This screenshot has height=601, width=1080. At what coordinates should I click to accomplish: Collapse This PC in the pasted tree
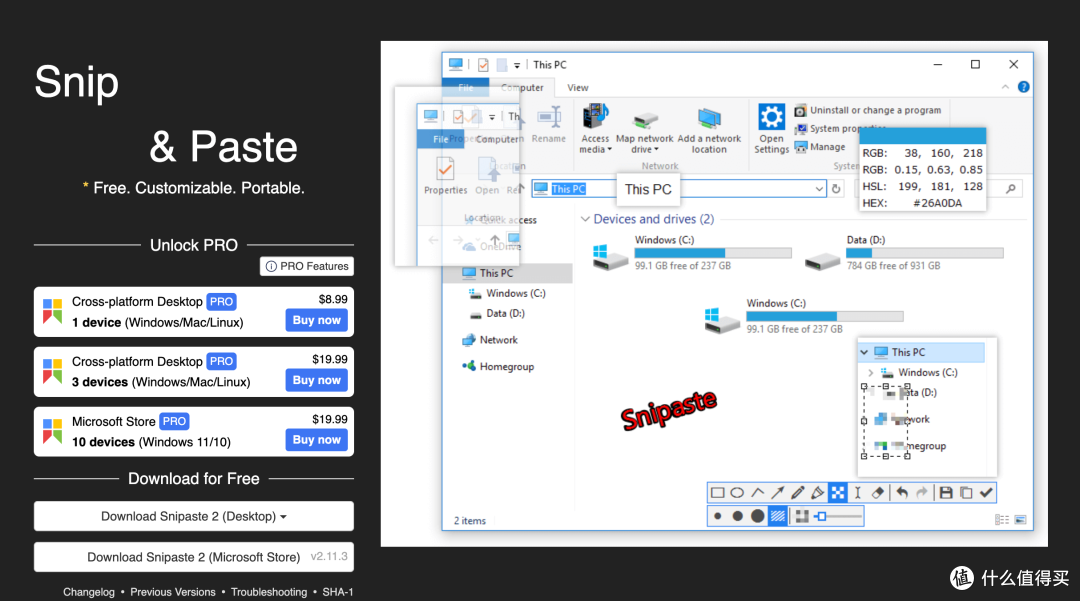(864, 352)
